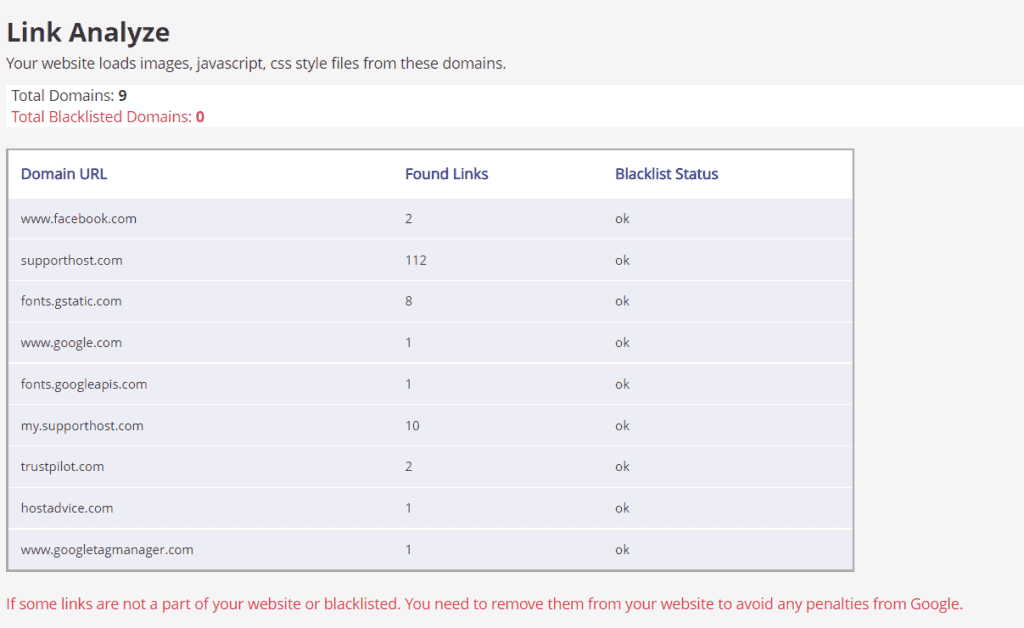Click found links count for www.googletagmanager.com

pos(409,550)
